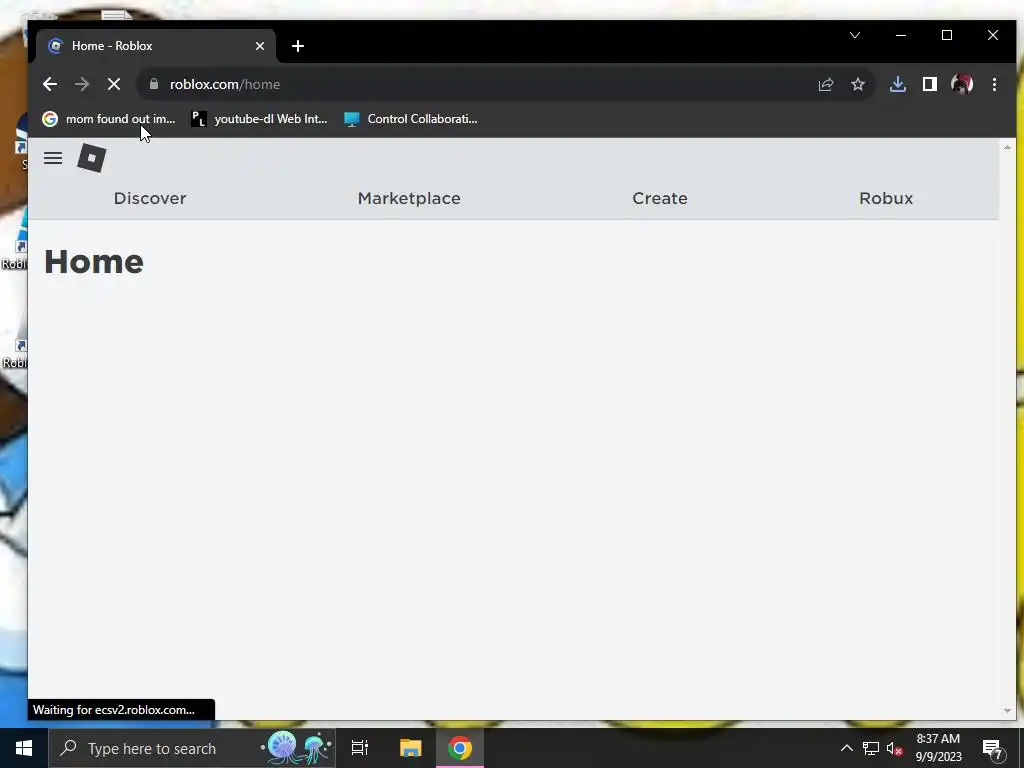
Task: Open 'mom found out im...' bookmark
Action: click(109, 119)
